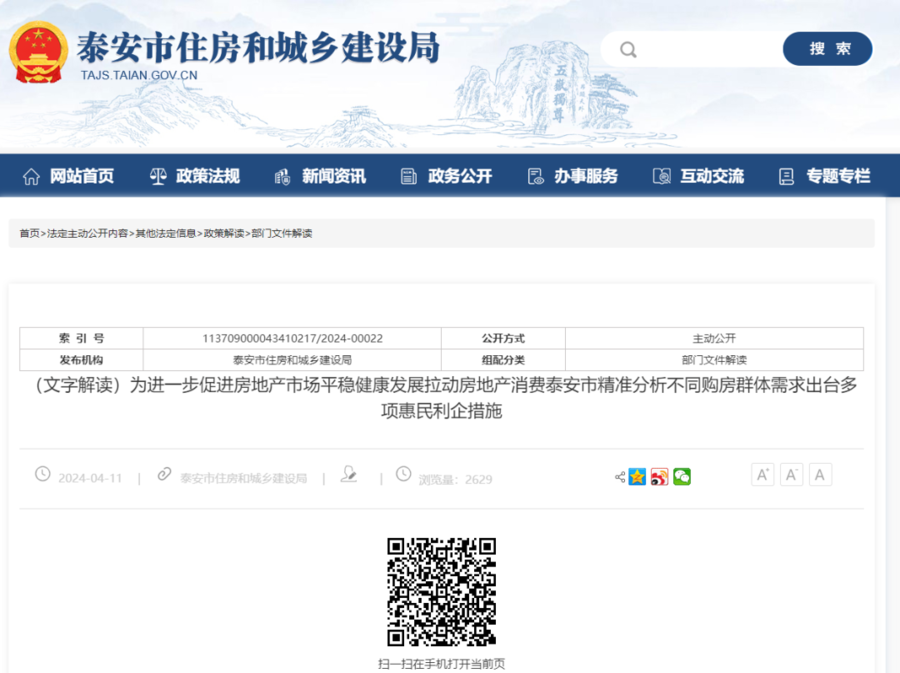Viewport: 900px width, 673px height.
Task: Click TAJS.TAIAN.GOV.CN domain text
Action: (139, 75)
